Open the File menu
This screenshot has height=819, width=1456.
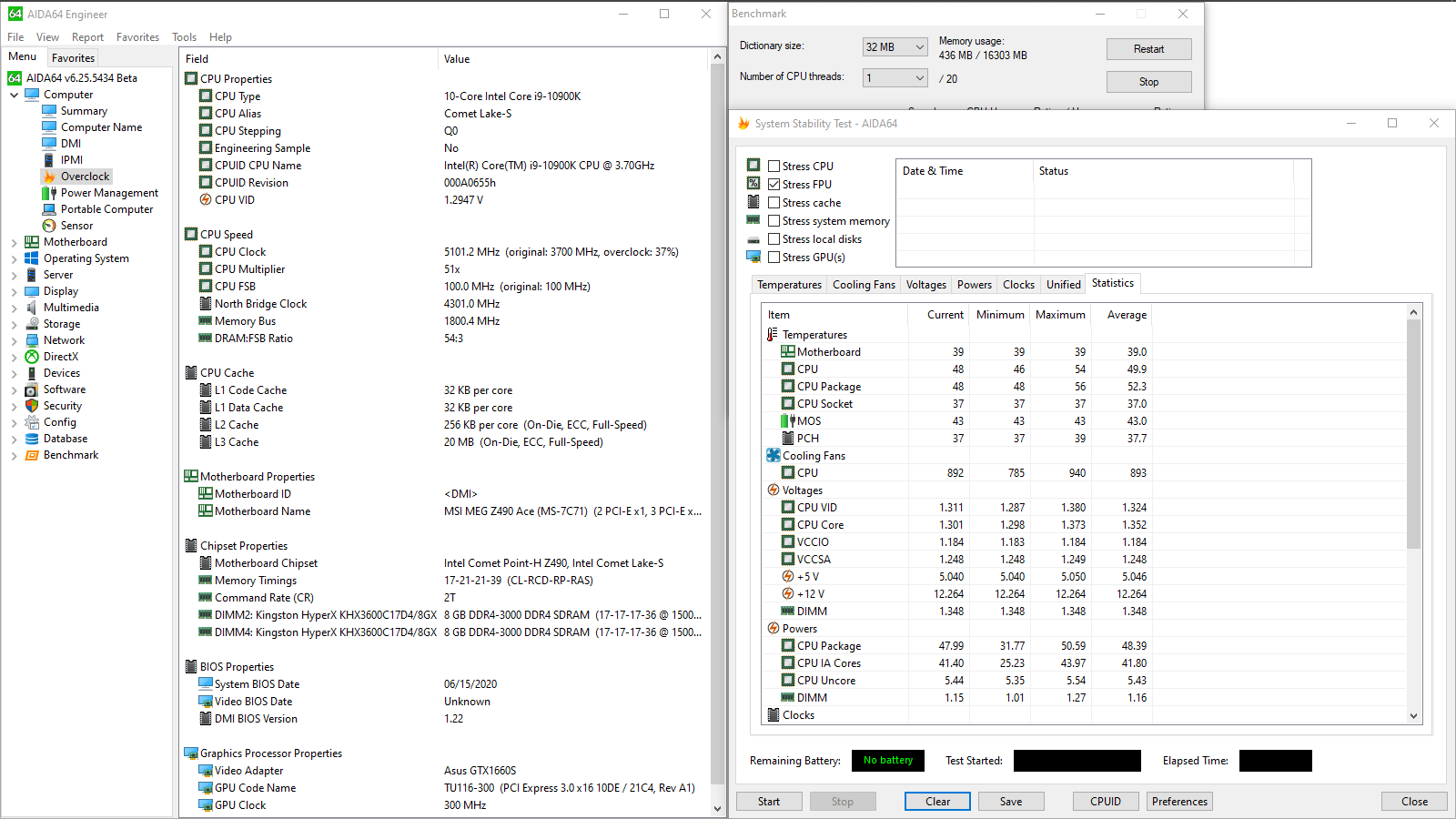(15, 37)
